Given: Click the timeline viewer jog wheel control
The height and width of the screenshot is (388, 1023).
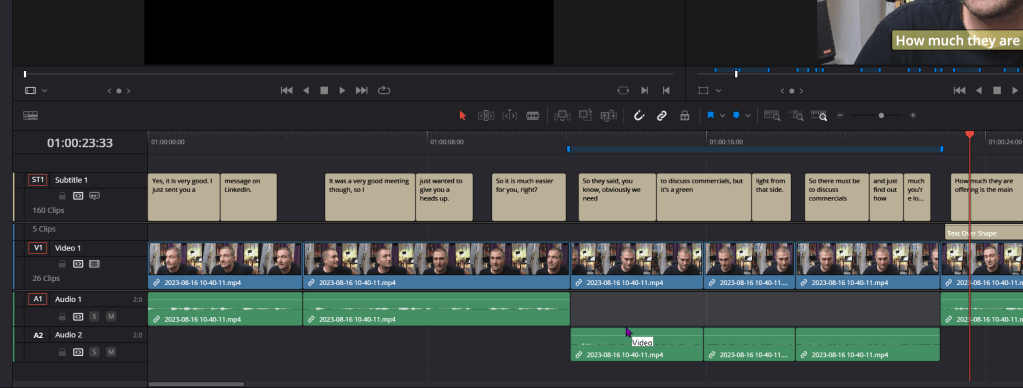Looking at the screenshot, I should [x=792, y=91].
